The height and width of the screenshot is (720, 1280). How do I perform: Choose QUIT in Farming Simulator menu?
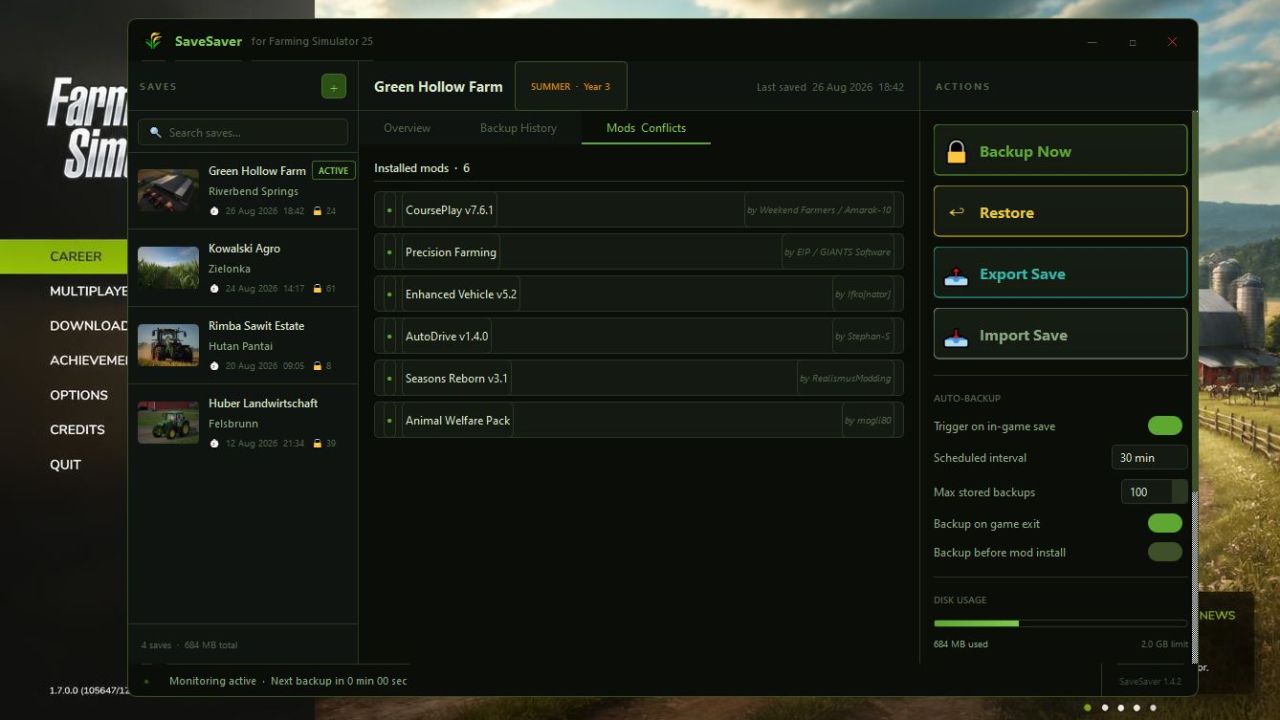65,464
